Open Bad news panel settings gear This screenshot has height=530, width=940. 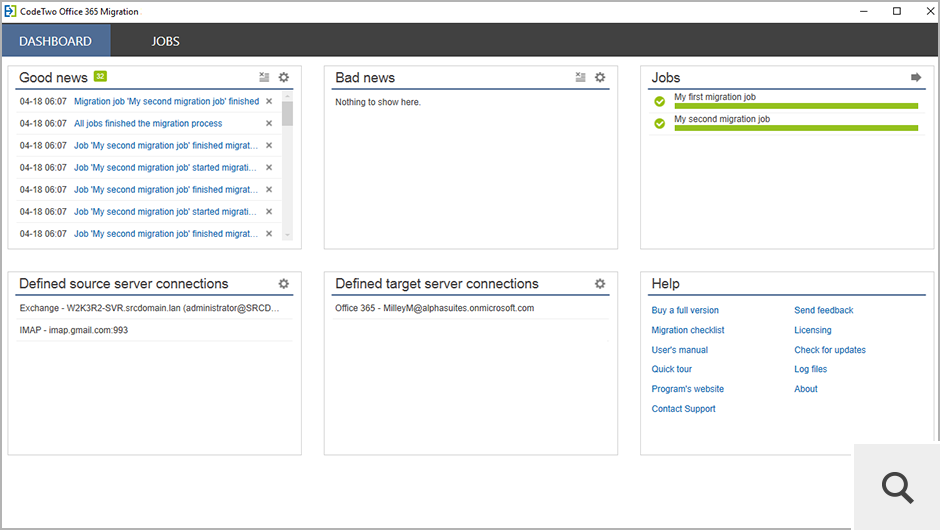click(600, 77)
